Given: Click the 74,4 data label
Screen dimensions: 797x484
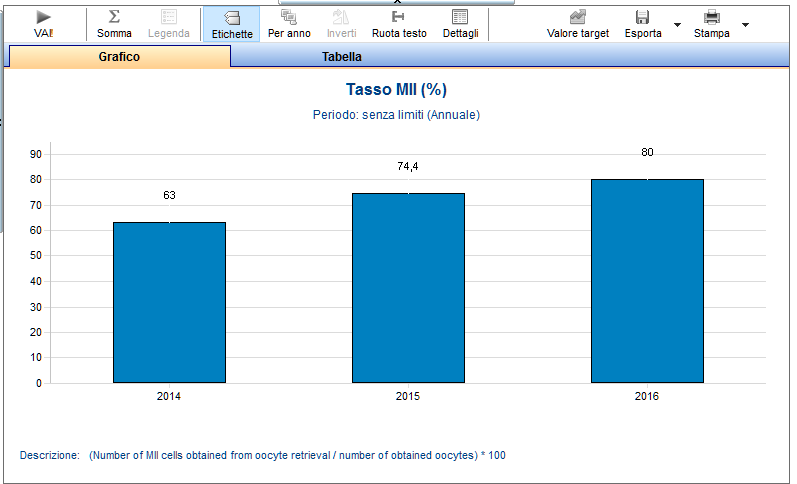Looking at the screenshot, I should click(x=408, y=166).
